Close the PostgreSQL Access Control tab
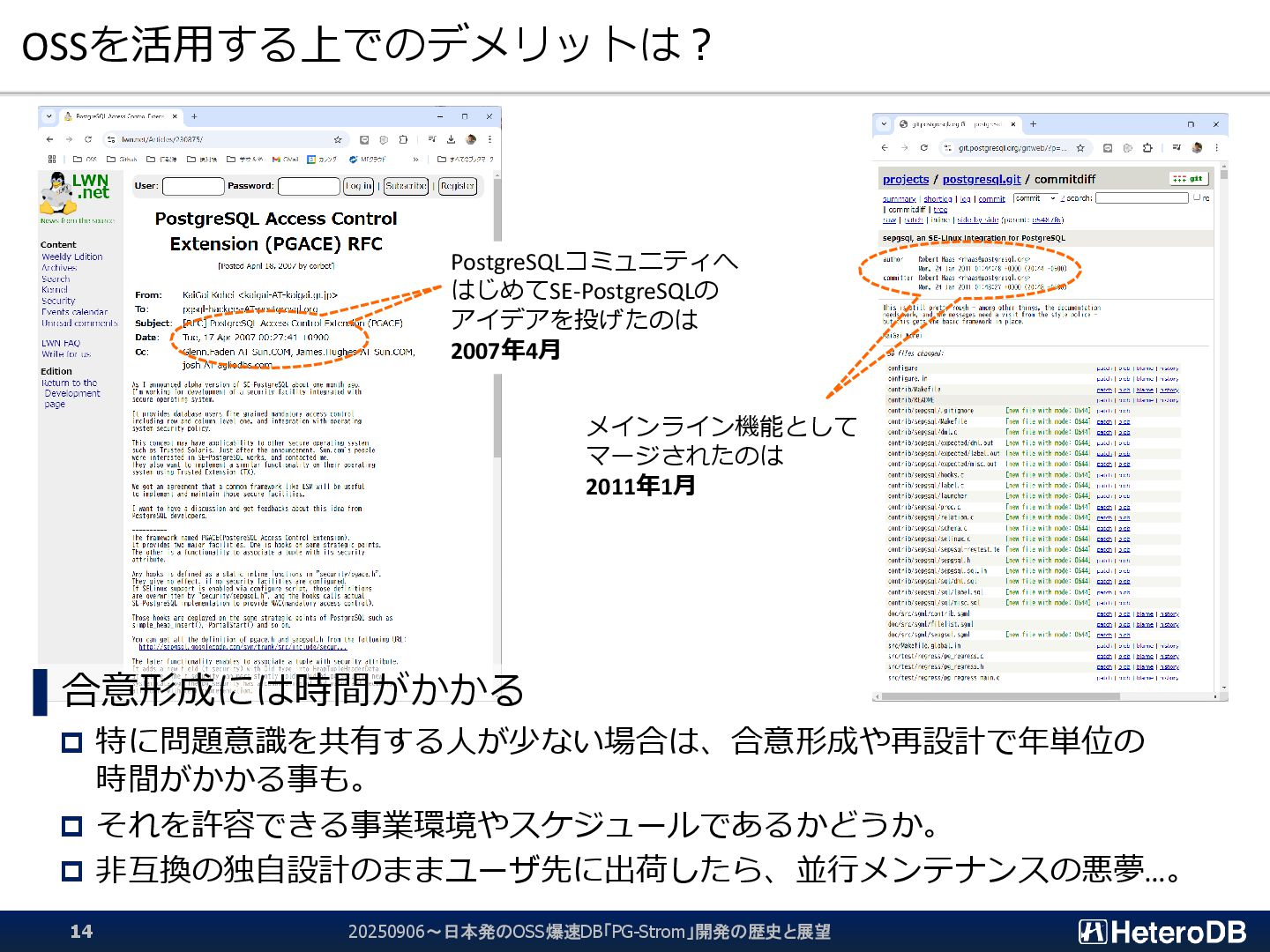This screenshot has height=952, width=1270. (175, 116)
